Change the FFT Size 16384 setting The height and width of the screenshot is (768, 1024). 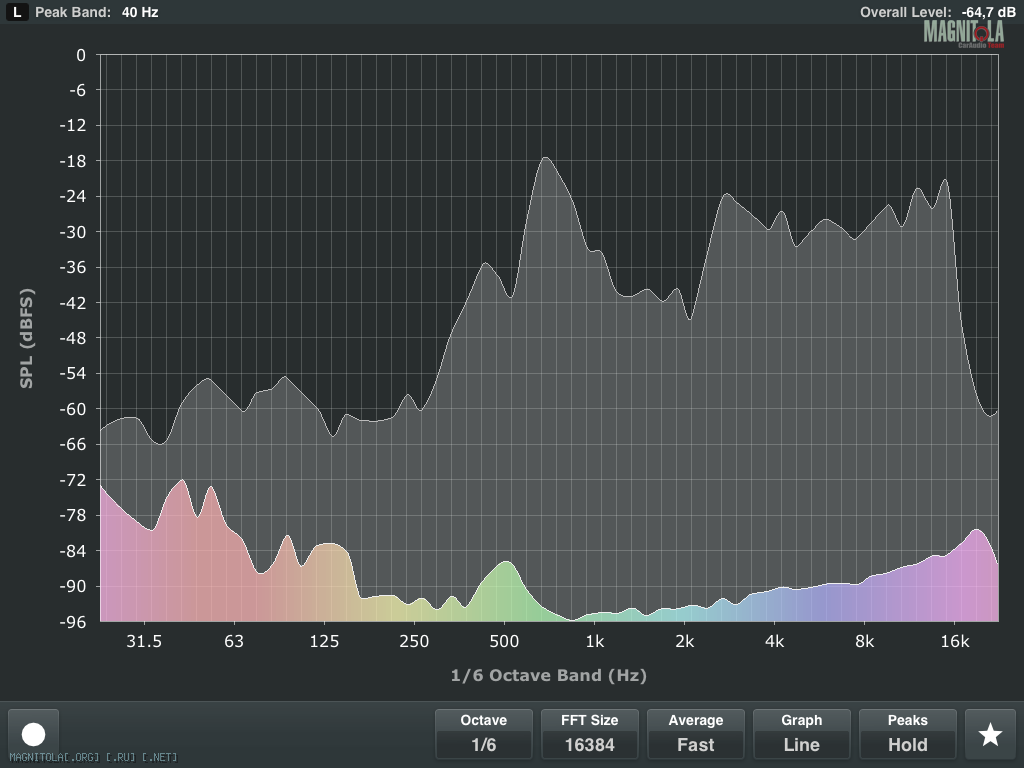590,734
